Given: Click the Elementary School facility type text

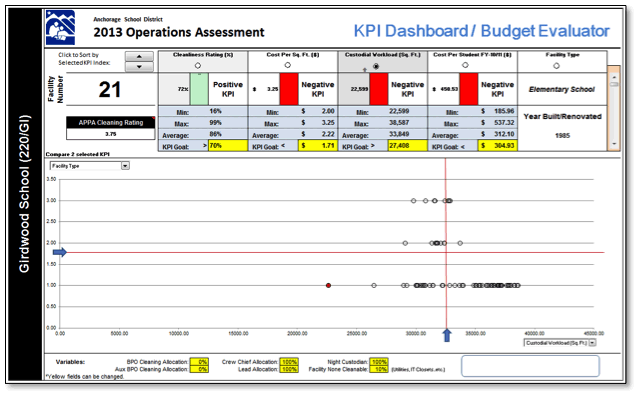Looking at the screenshot, I should tap(562, 89).
